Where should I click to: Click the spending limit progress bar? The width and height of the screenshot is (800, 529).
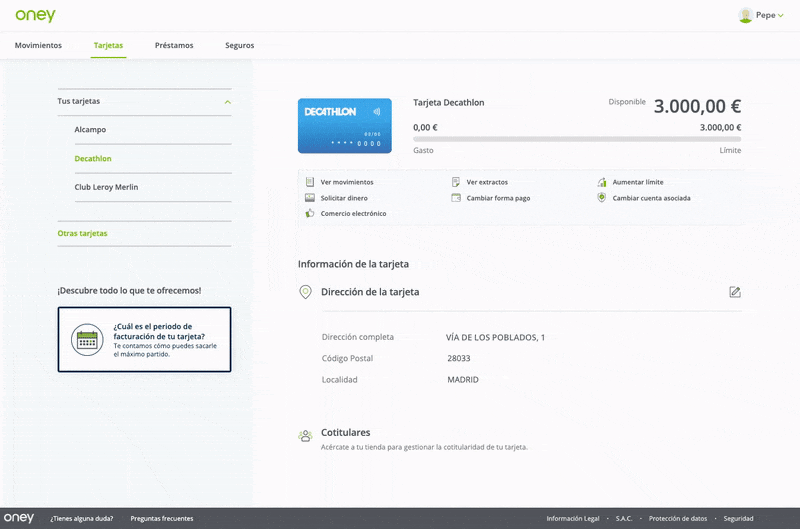pos(577,139)
